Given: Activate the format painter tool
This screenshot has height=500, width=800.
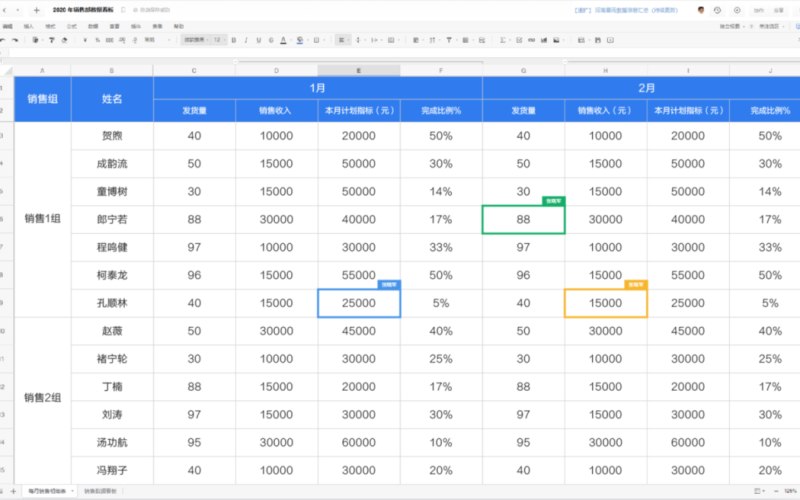Looking at the screenshot, I should click(x=52, y=40).
